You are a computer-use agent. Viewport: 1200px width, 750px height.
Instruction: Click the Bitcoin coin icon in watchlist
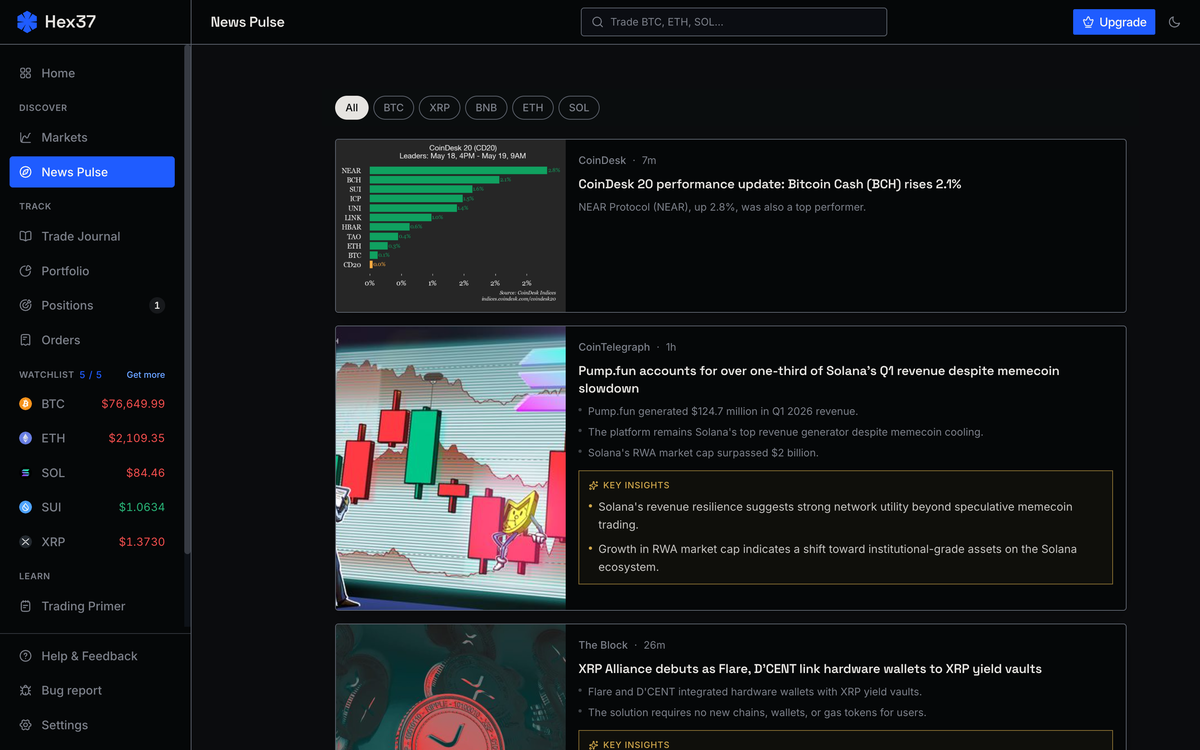(26, 404)
